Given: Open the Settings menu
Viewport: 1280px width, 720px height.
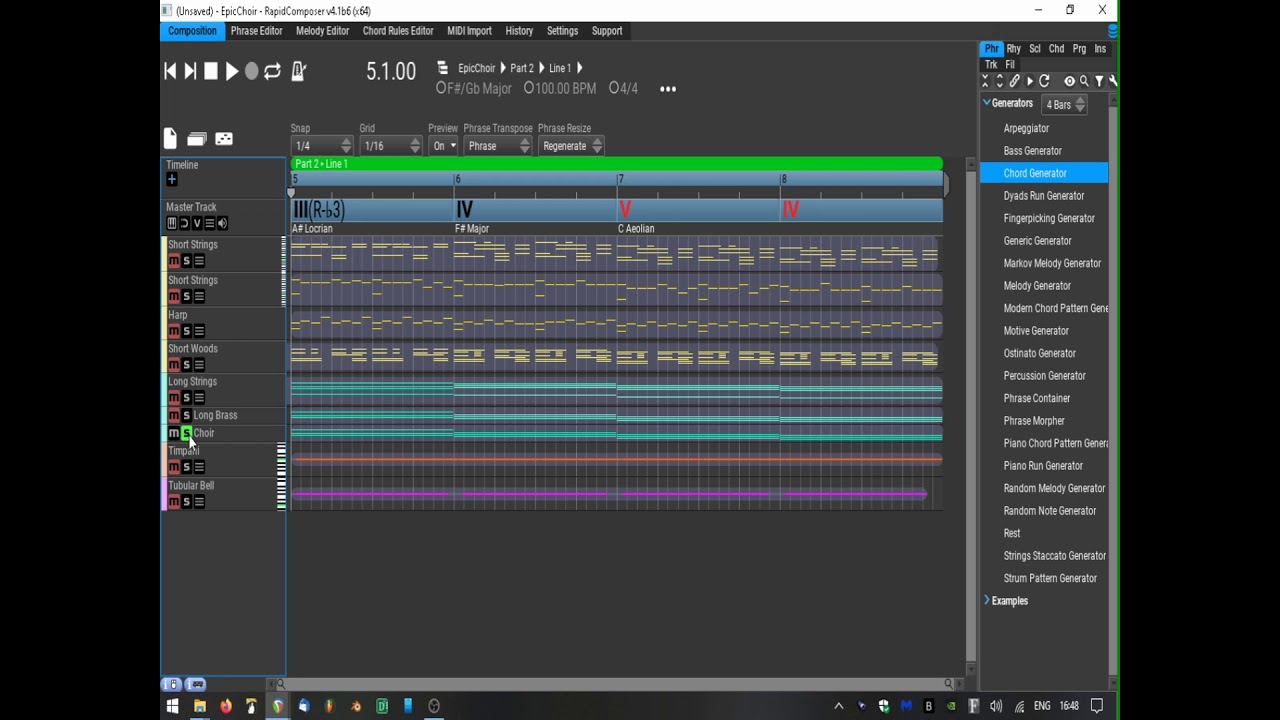Looking at the screenshot, I should click(x=562, y=31).
